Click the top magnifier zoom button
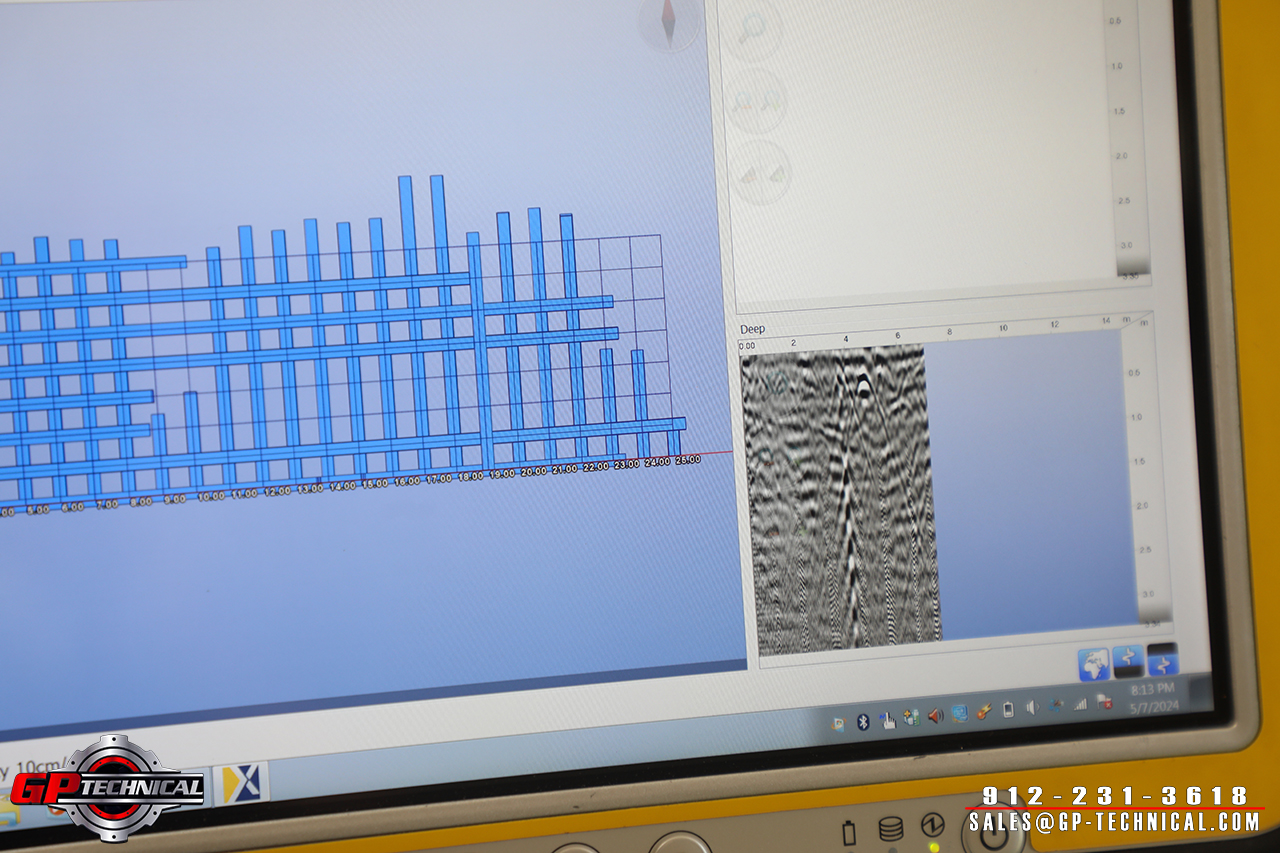This screenshot has width=1280, height=853. 753,31
